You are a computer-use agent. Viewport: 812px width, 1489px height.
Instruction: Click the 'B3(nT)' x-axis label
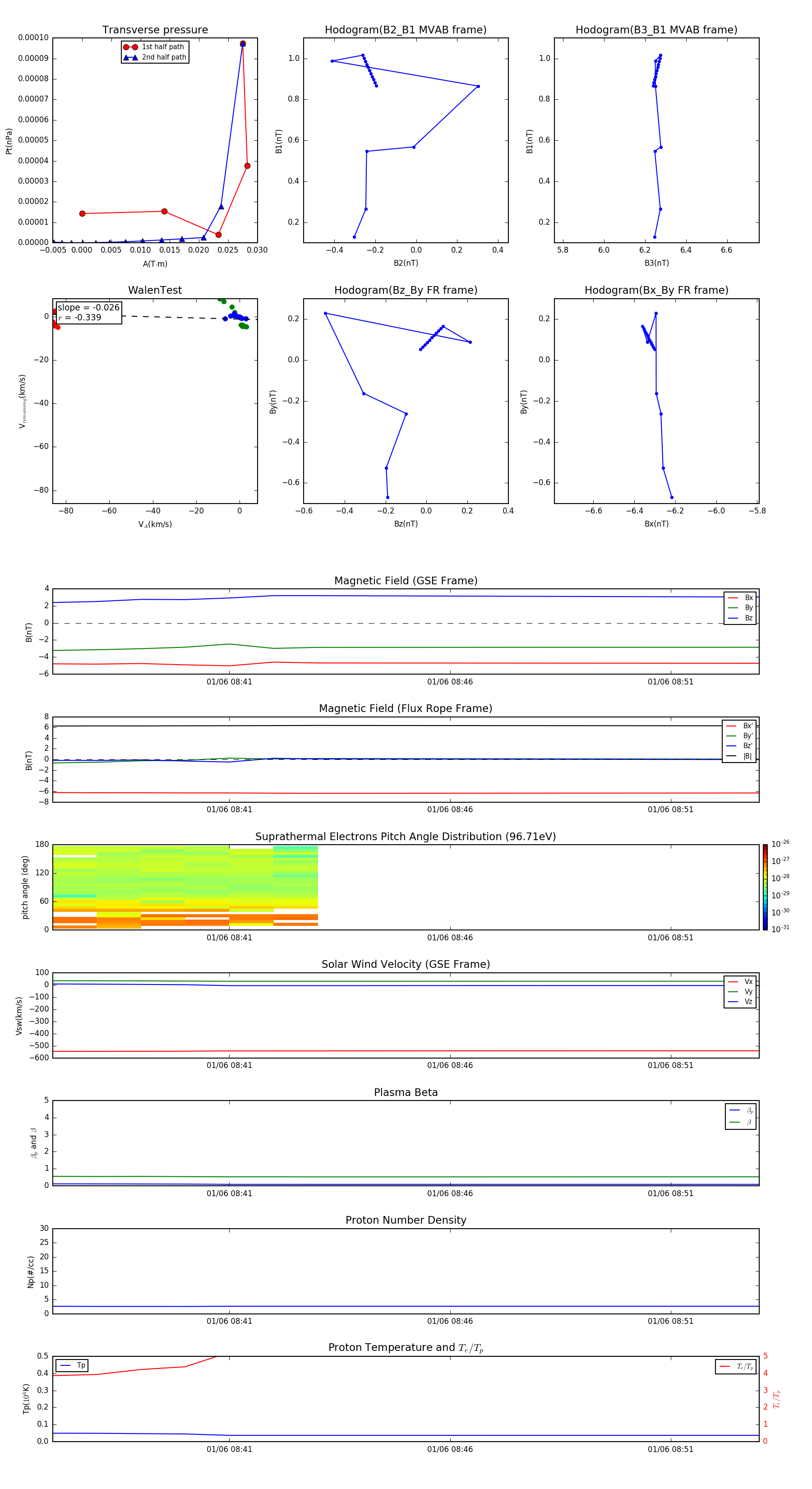pyautogui.click(x=656, y=263)
